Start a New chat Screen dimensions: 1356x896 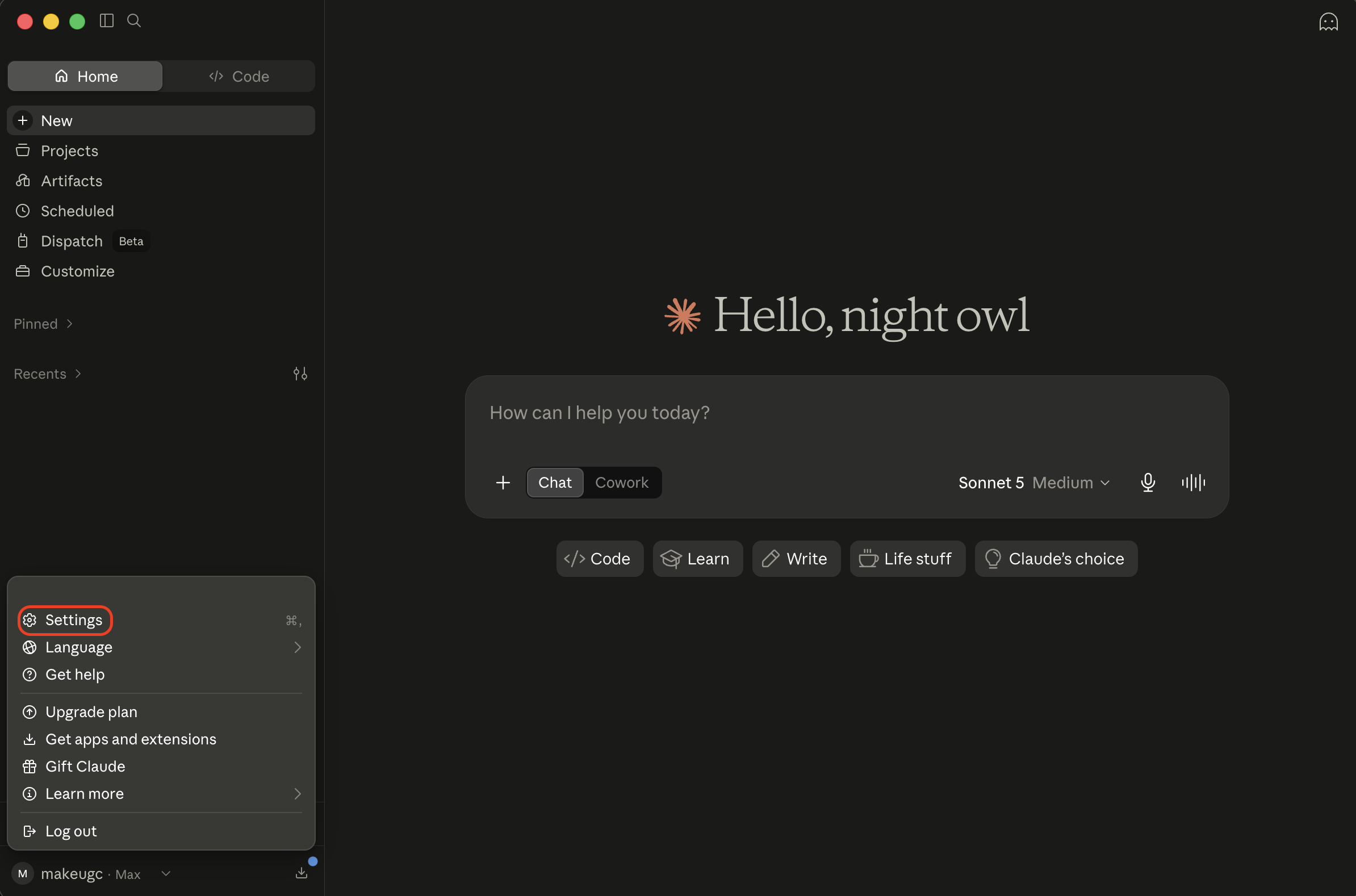point(161,120)
